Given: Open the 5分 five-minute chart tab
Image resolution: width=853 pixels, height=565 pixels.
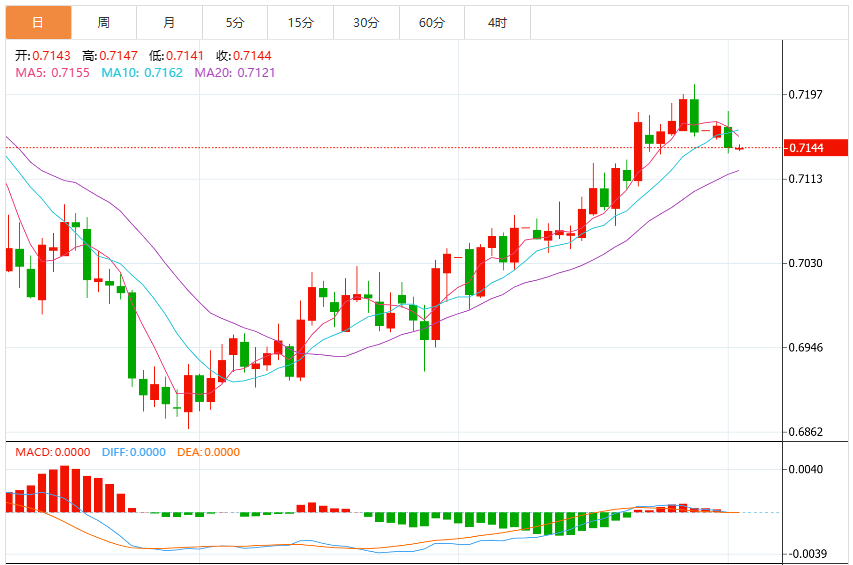Looking at the screenshot, I should click(235, 22).
